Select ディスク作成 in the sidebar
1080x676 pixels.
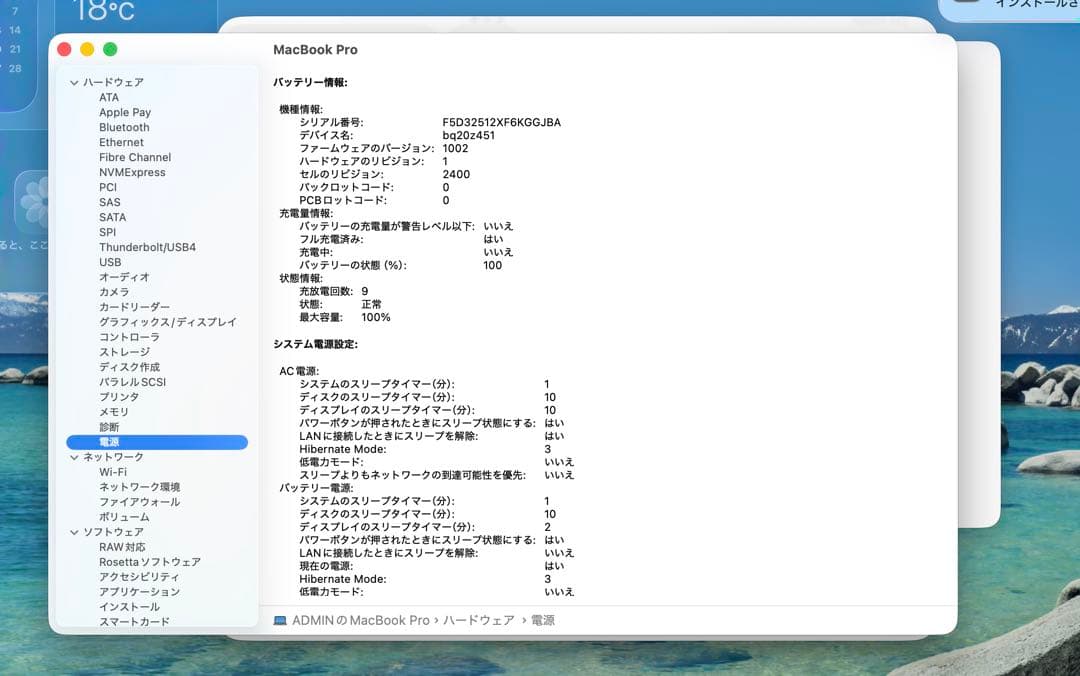(129, 367)
